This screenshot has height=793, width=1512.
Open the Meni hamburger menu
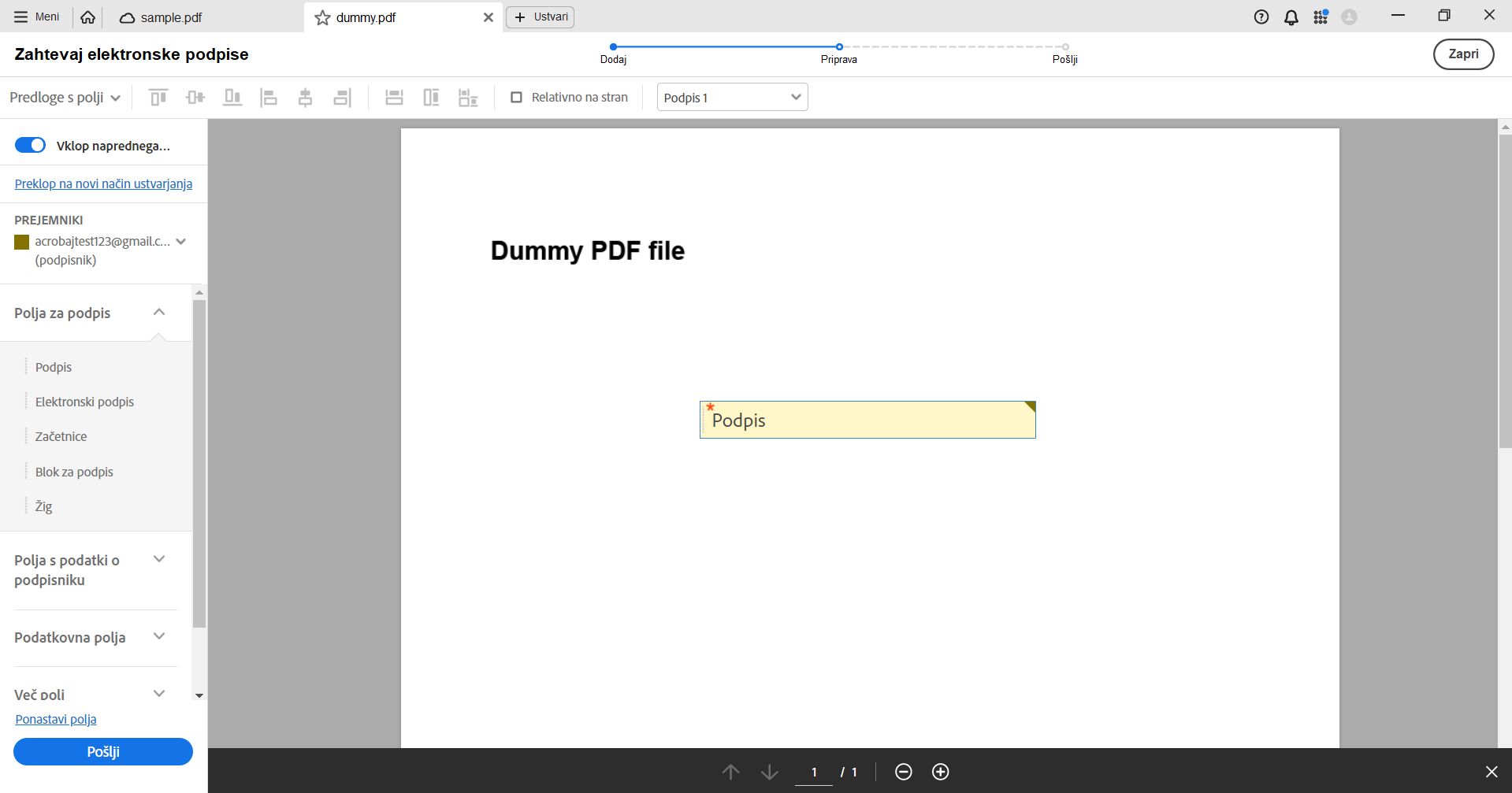pyautogui.click(x=37, y=17)
